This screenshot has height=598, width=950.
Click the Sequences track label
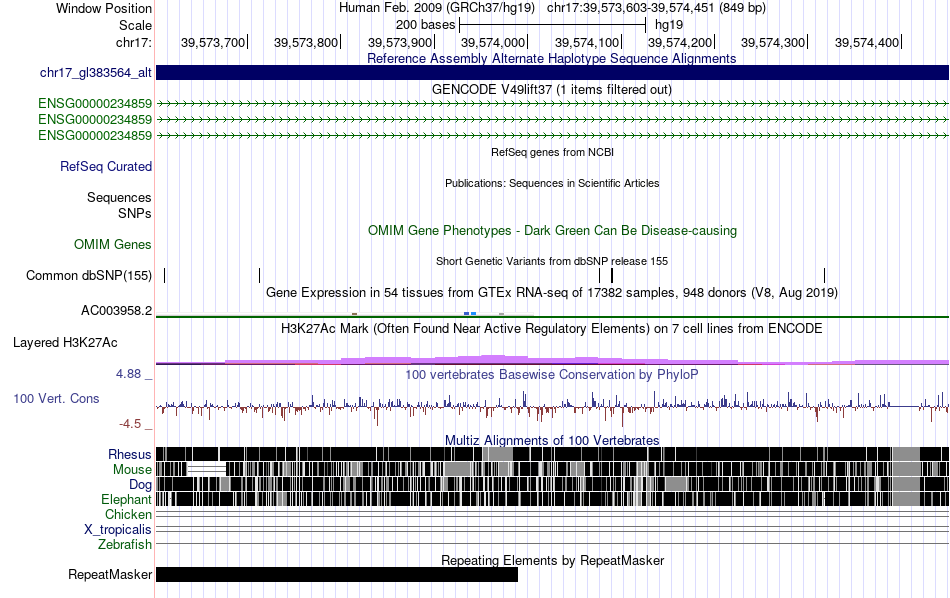[119, 198]
